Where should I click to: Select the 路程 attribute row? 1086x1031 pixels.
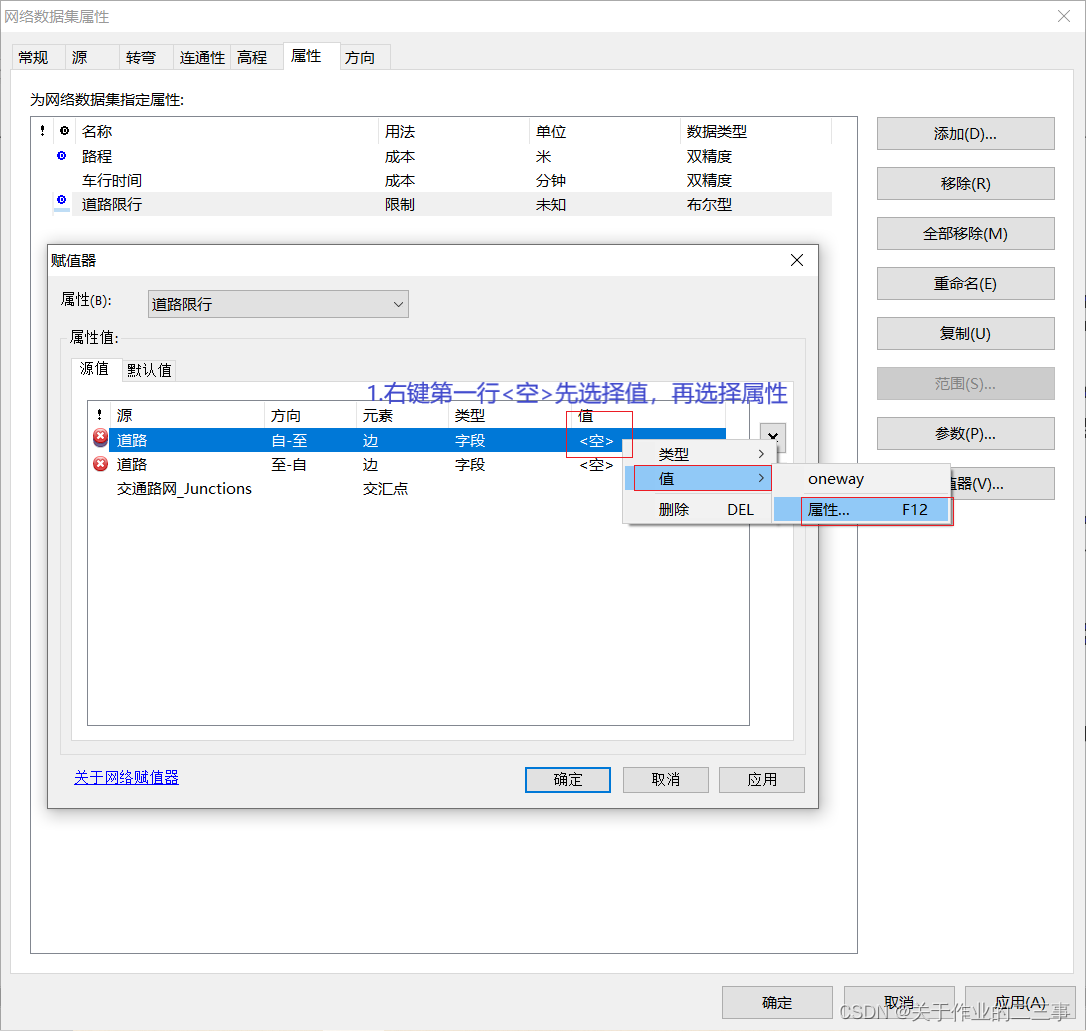[442, 156]
